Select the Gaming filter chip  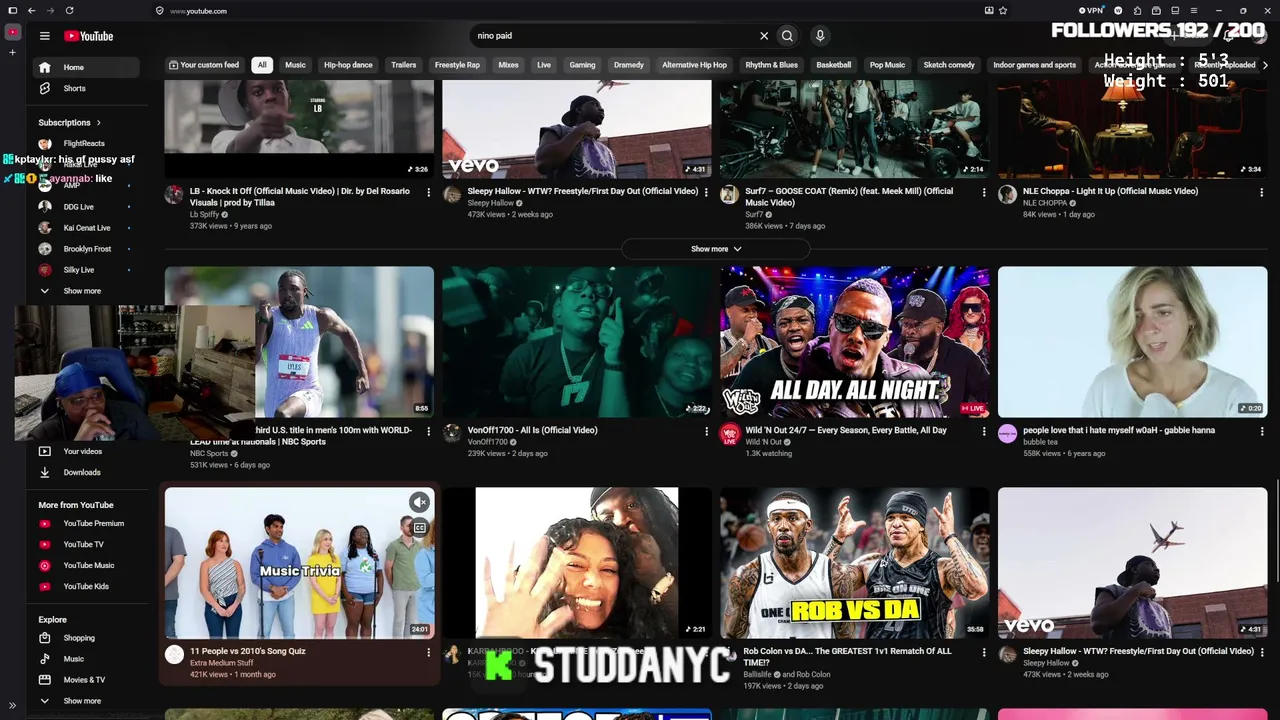pyautogui.click(x=582, y=65)
